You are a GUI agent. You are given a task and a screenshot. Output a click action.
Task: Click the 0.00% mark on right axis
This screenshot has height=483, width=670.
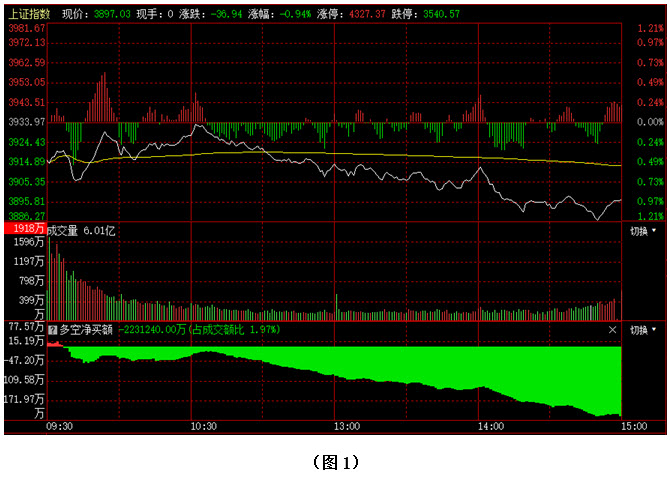[649, 122]
